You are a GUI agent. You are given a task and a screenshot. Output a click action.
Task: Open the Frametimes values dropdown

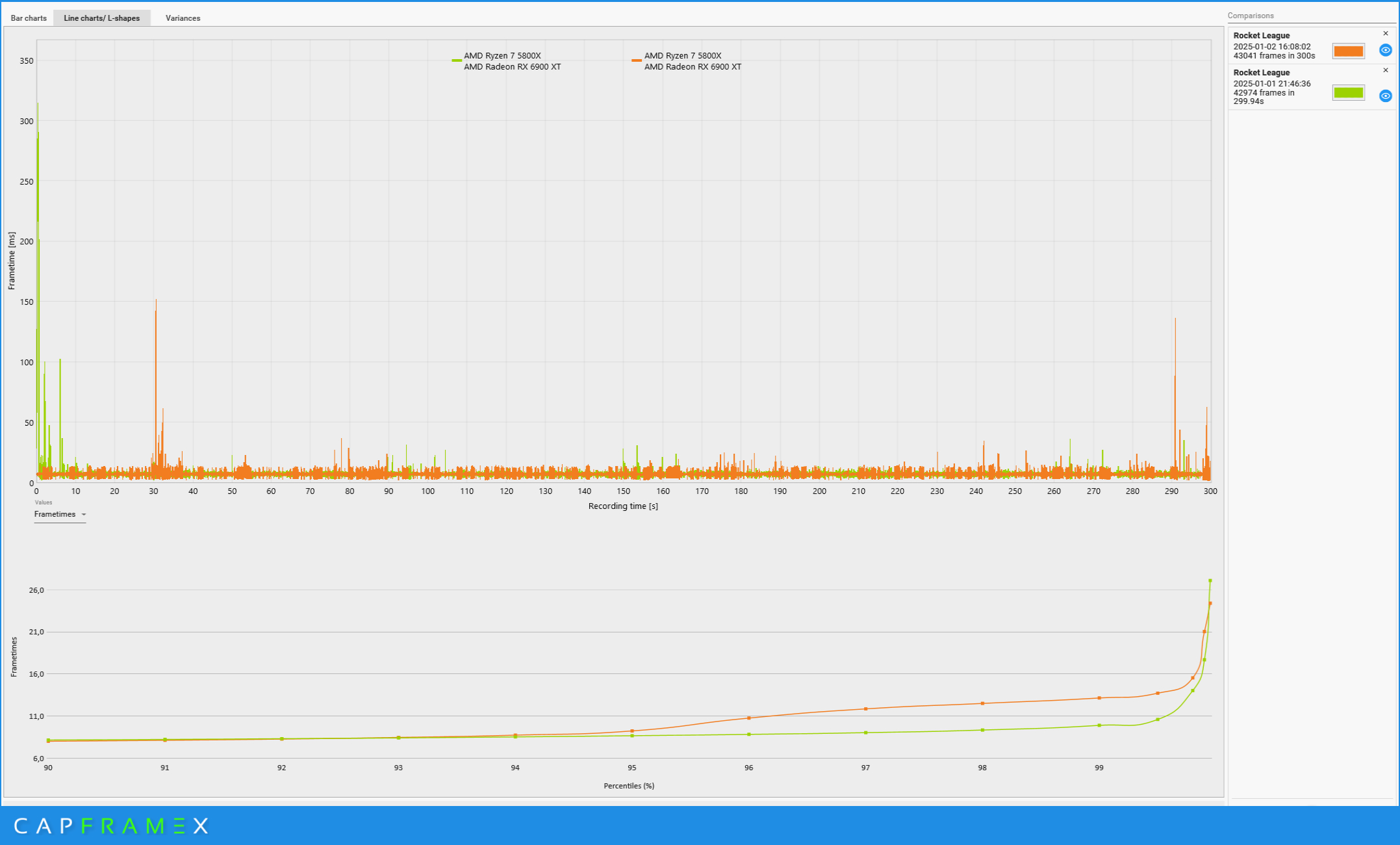pos(60,514)
